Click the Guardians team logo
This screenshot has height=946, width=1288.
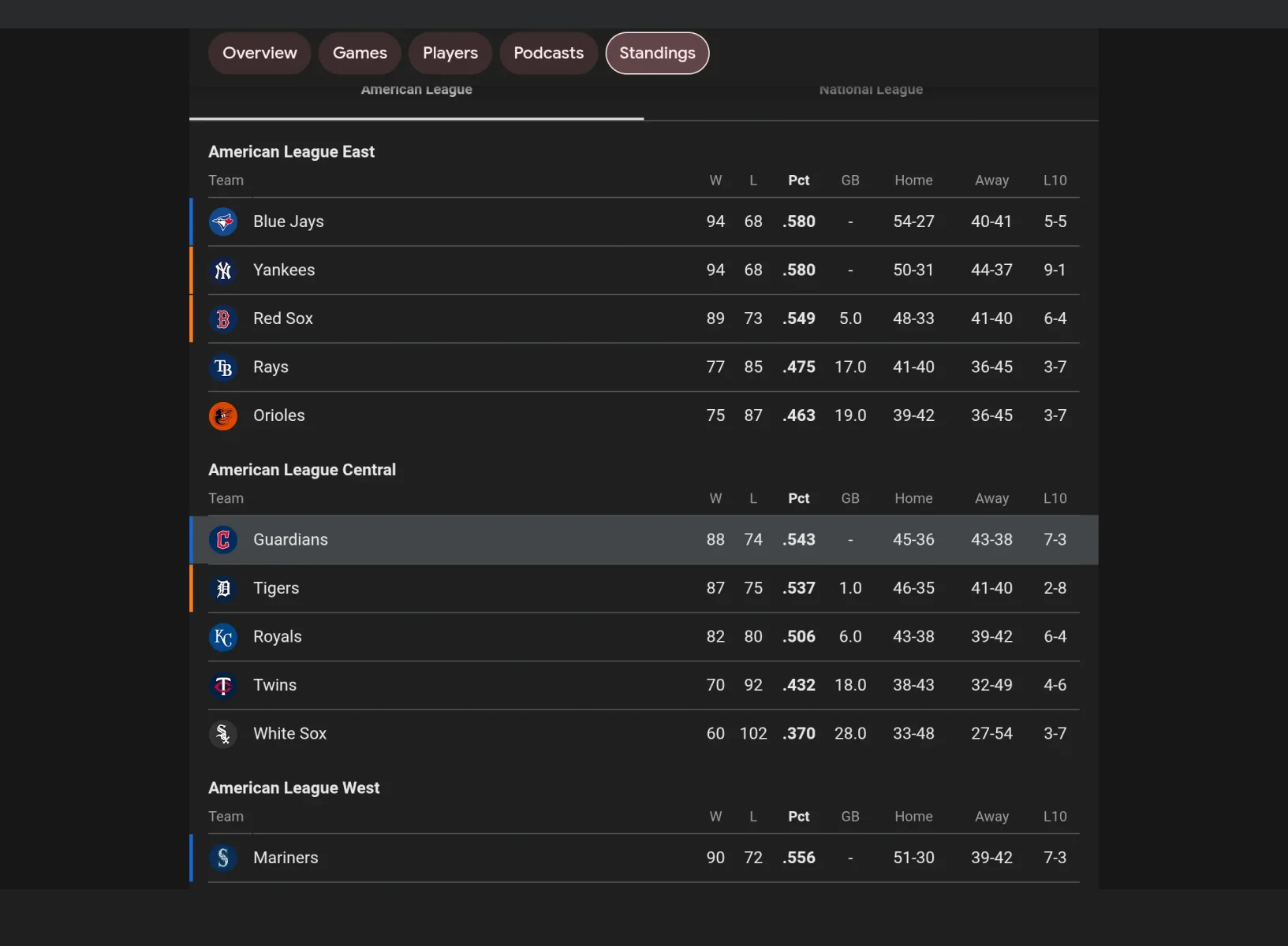(x=223, y=540)
